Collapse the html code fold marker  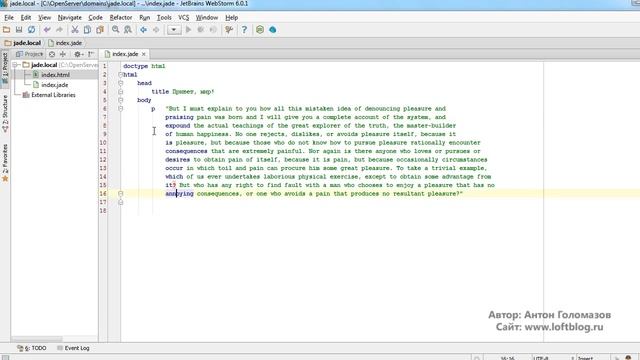coord(120,75)
